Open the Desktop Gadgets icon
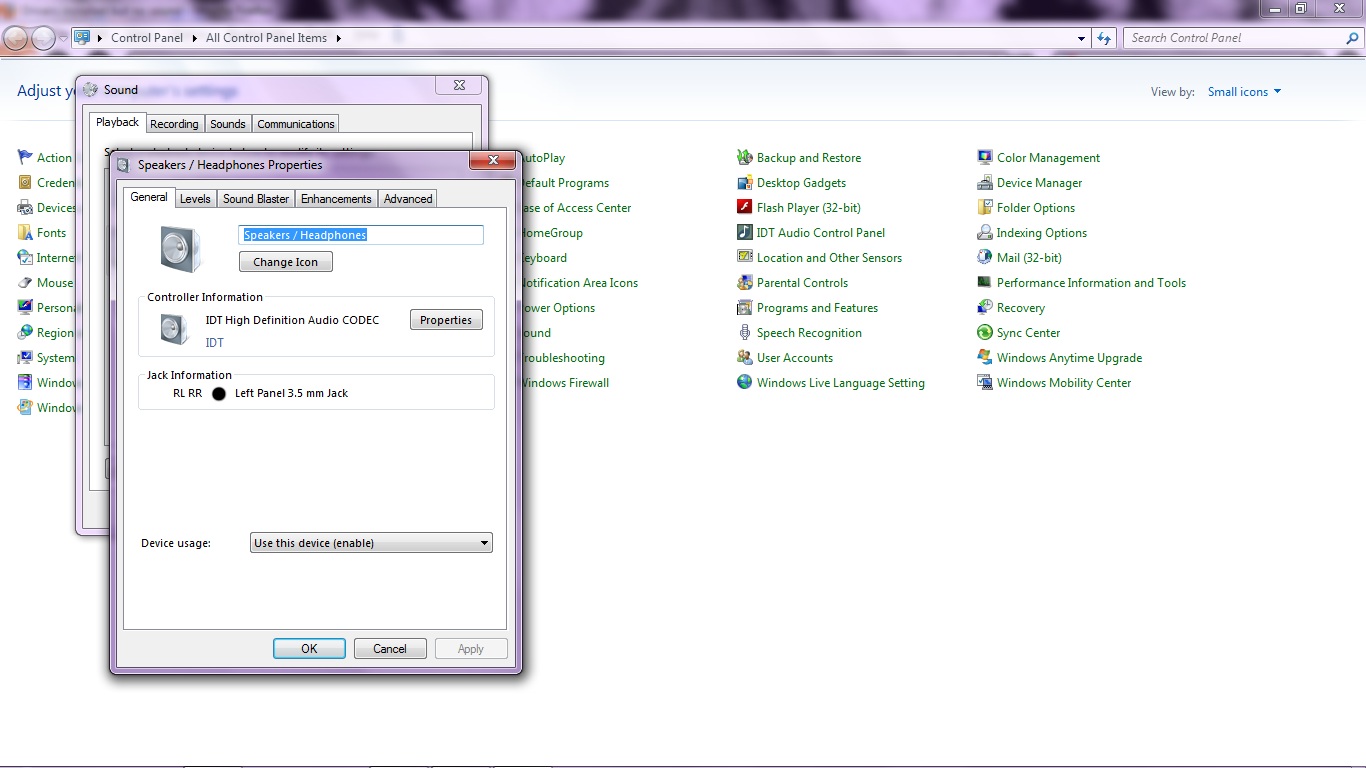The height and width of the screenshot is (768, 1366). coord(744,183)
